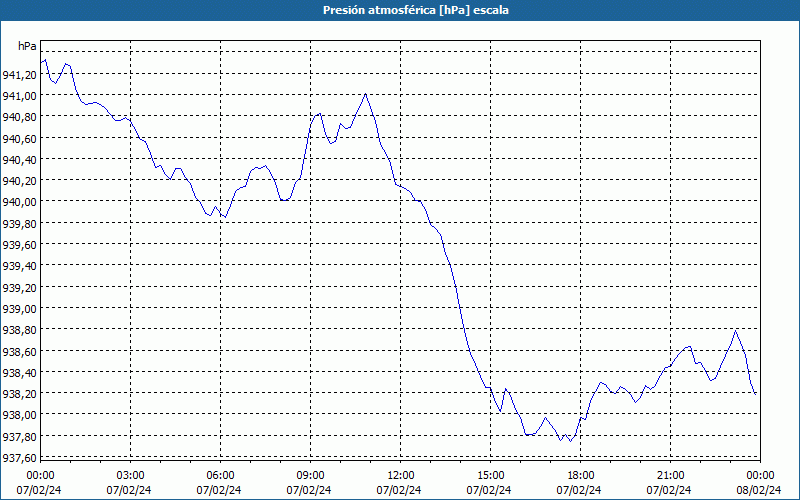Viewport: 800px width, 500px height.
Task: Click the 938,20 y-axis value
Action: point(19,394)
